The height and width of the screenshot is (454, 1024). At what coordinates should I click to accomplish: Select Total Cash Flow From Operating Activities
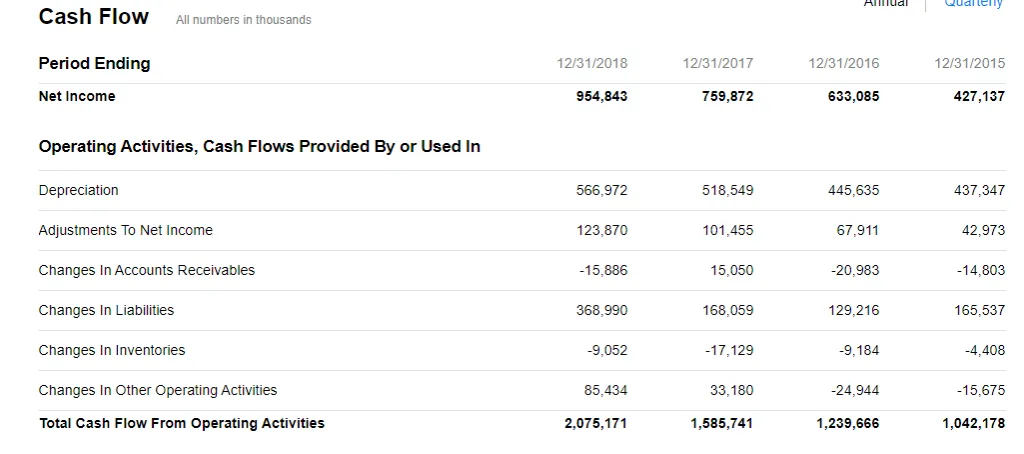tap(181, 423)
